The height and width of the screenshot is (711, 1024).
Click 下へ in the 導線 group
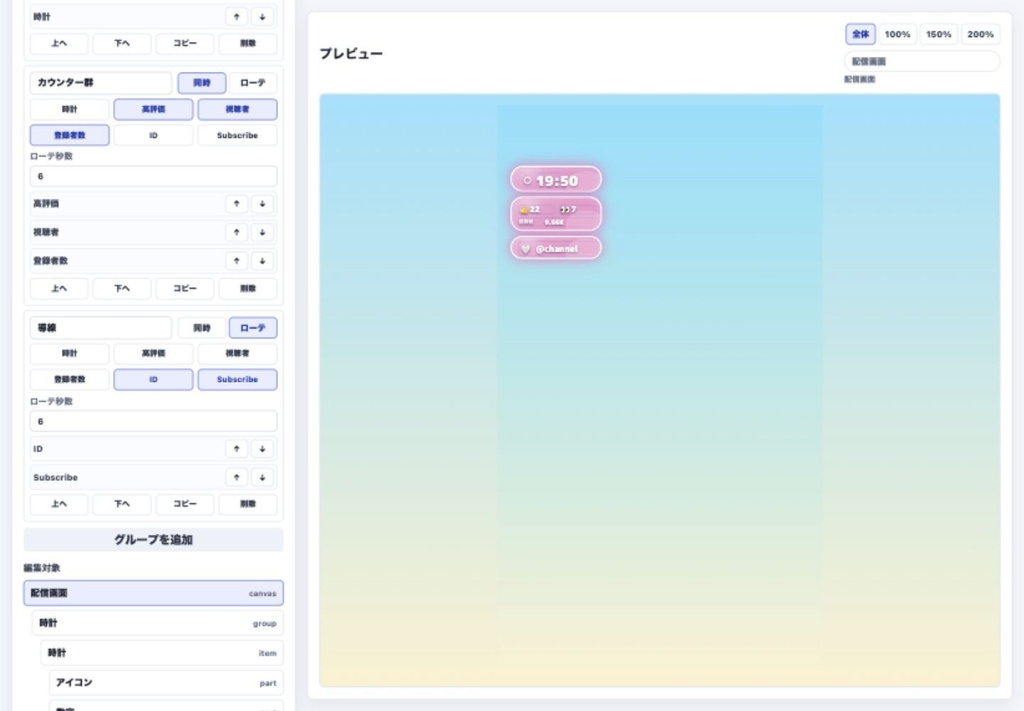tap(122, 504)
